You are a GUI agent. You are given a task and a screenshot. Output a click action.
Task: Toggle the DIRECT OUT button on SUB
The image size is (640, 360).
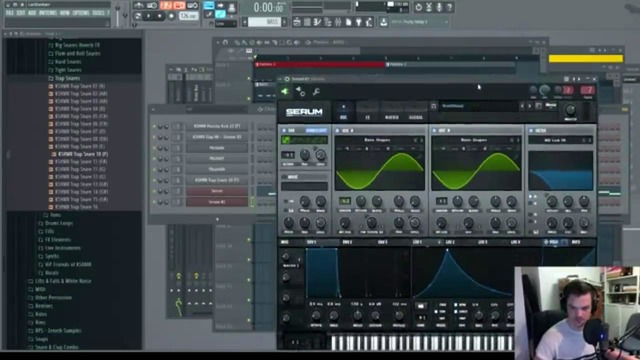[316, 130]
